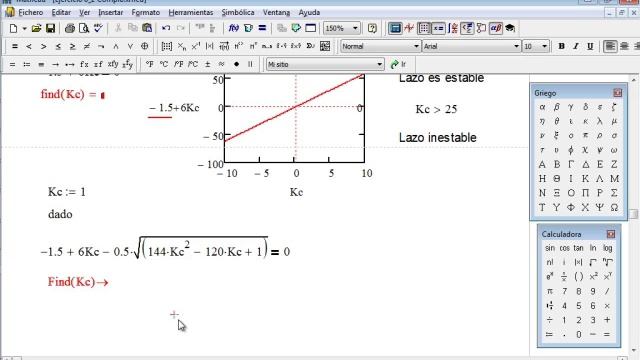Click the log button in Calculadora
Image resolution: width=640 pixels, height=360 pixels.
point(607,248)
